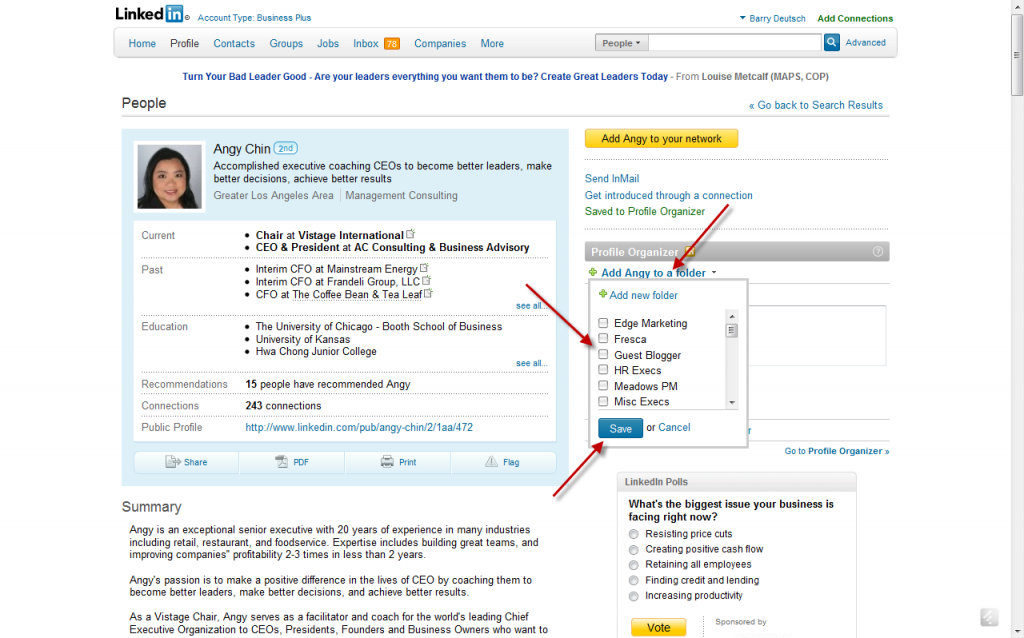Click the green plus Add new folder icon

[603, 295]
